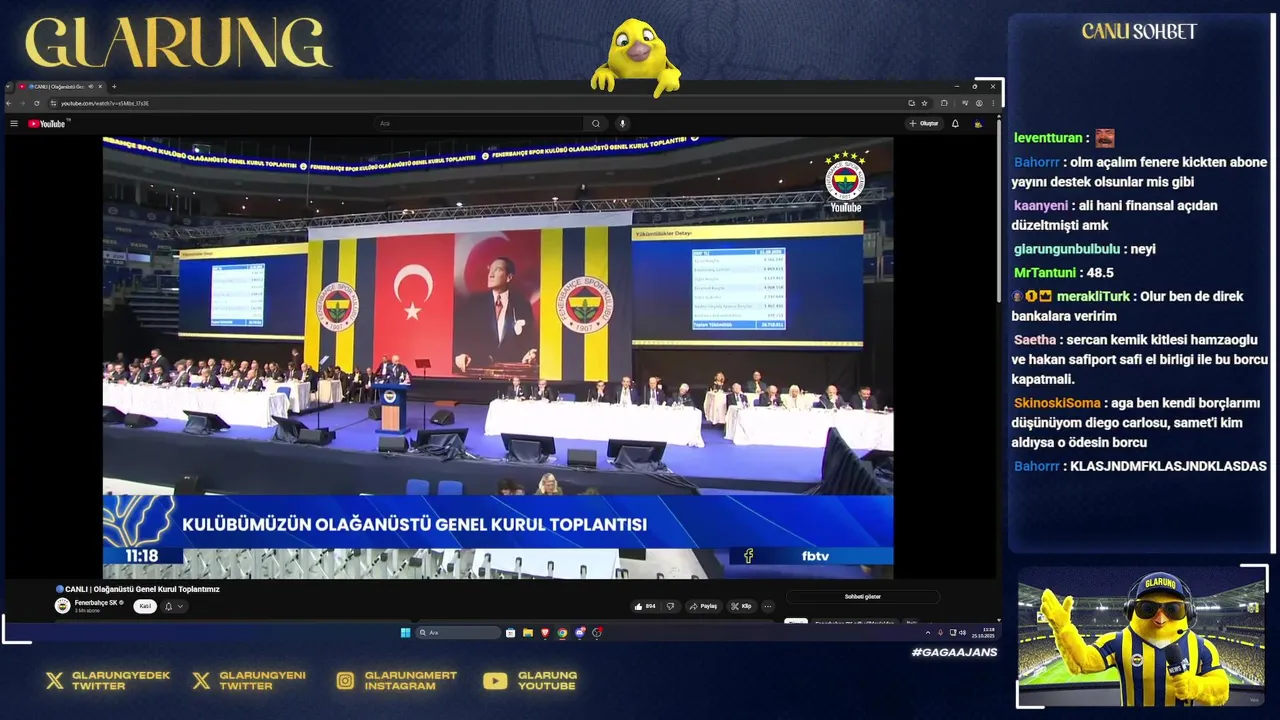
Task: Click the username SkinoskiSoma in the chat
Action: [1057, 403]
